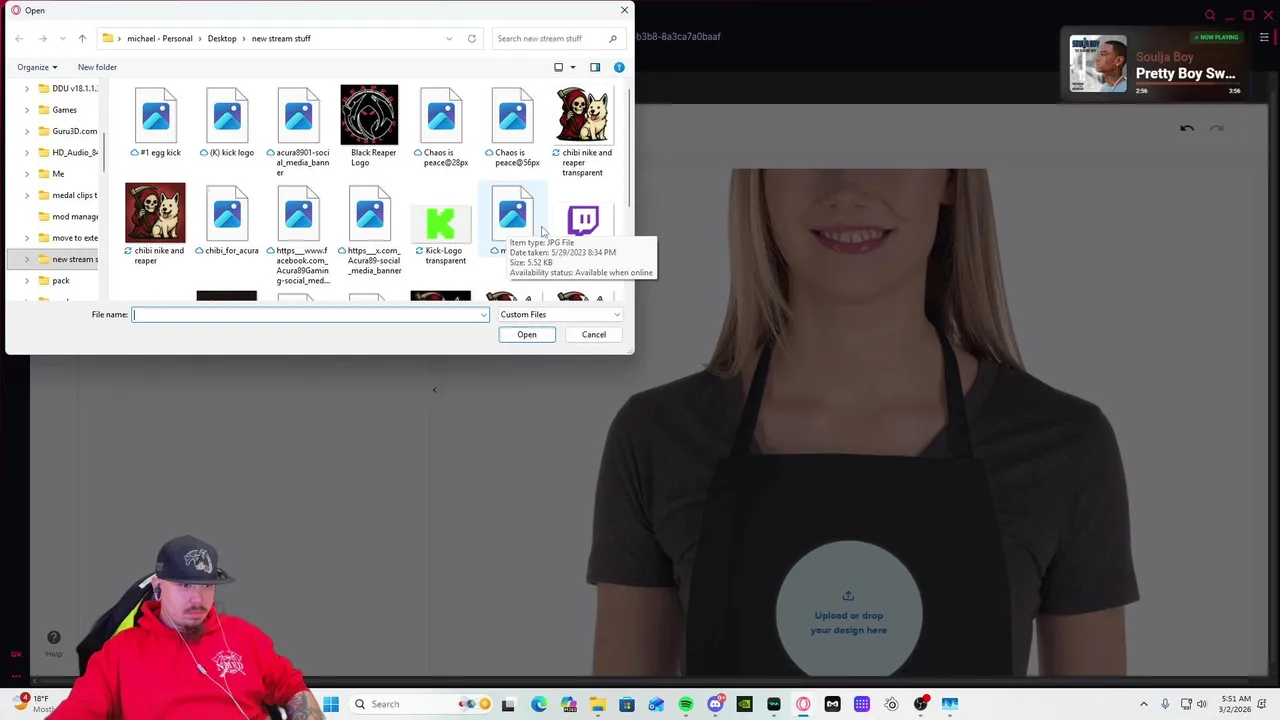Image resolution: width=1280 pixels, height=720 pixels.
Task: Expand the Me folder node
Action: [27, 174]
